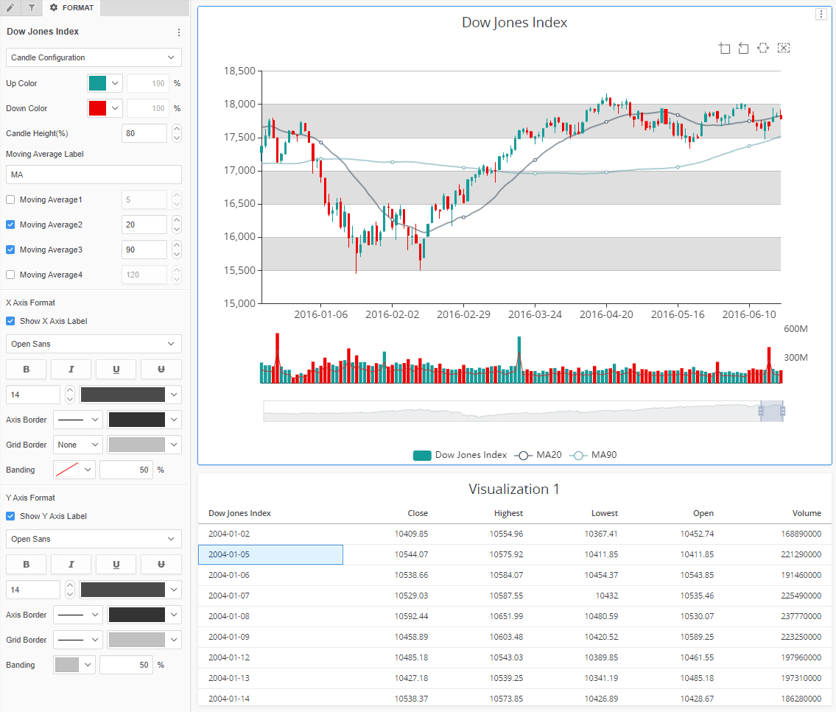Click the Moving Average Label input field

click(93, 174)
